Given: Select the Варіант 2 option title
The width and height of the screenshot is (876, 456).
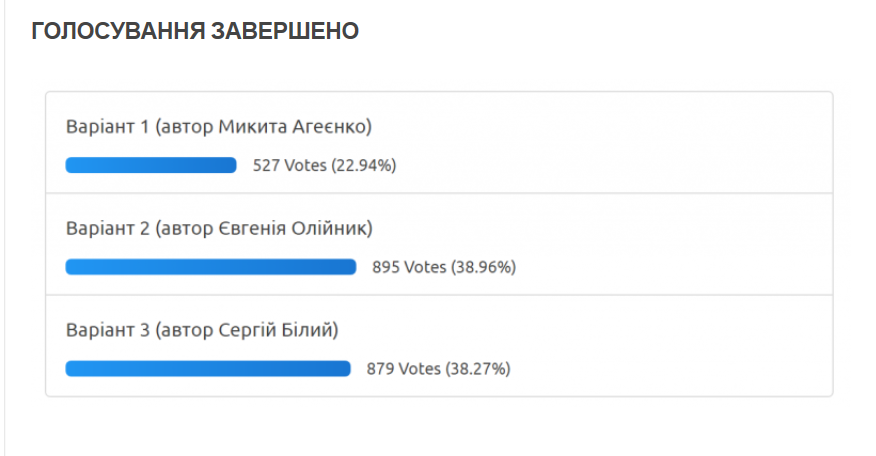Looking at the screenshot, I should (108, 229).
